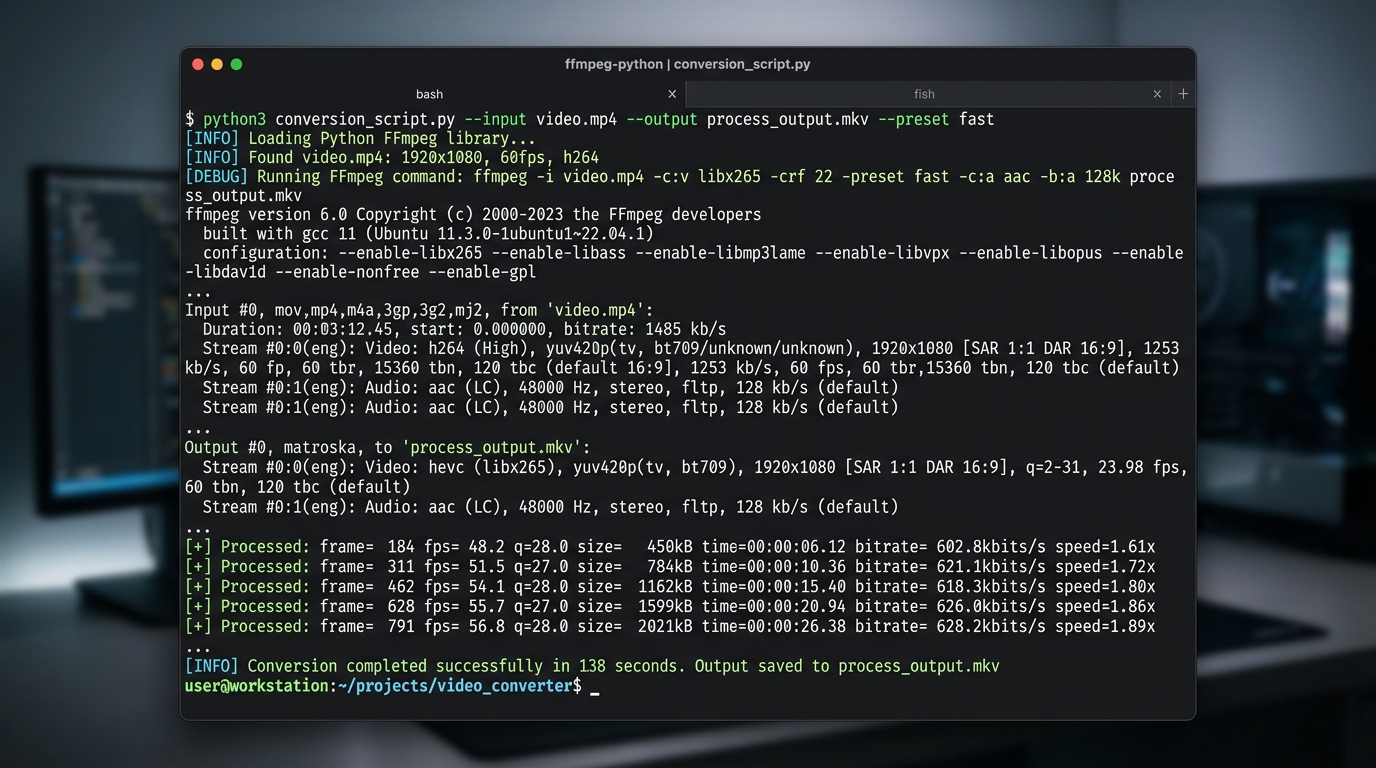Click the Processed line with frame= 628
Screen dimensions: 1376x768
[x=670, y=606]
